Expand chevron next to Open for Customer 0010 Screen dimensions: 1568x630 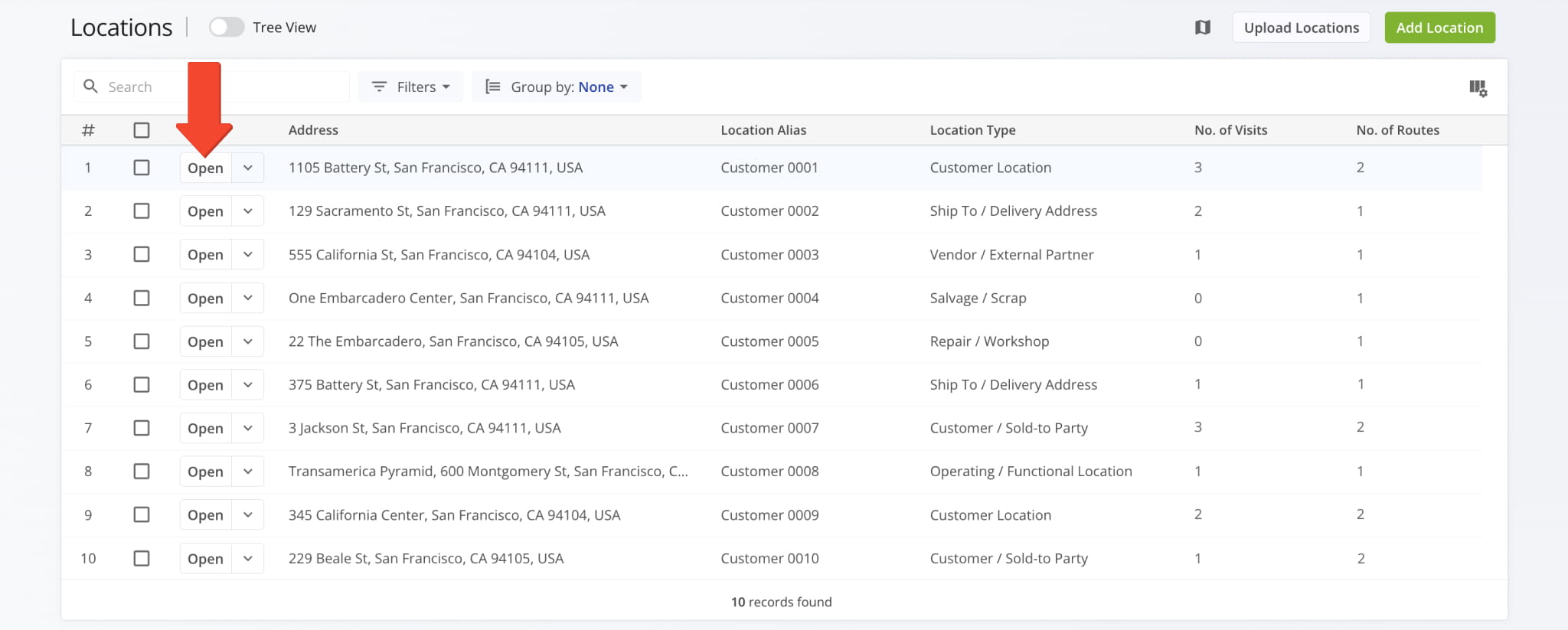pos(248,558)
